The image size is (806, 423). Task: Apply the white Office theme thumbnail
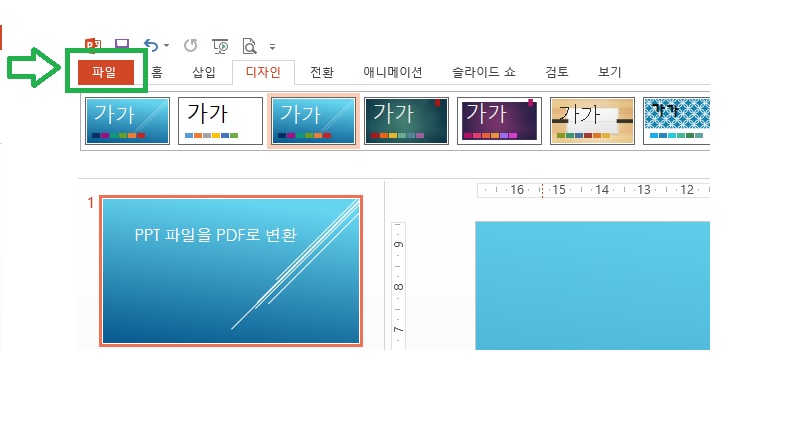221,121
